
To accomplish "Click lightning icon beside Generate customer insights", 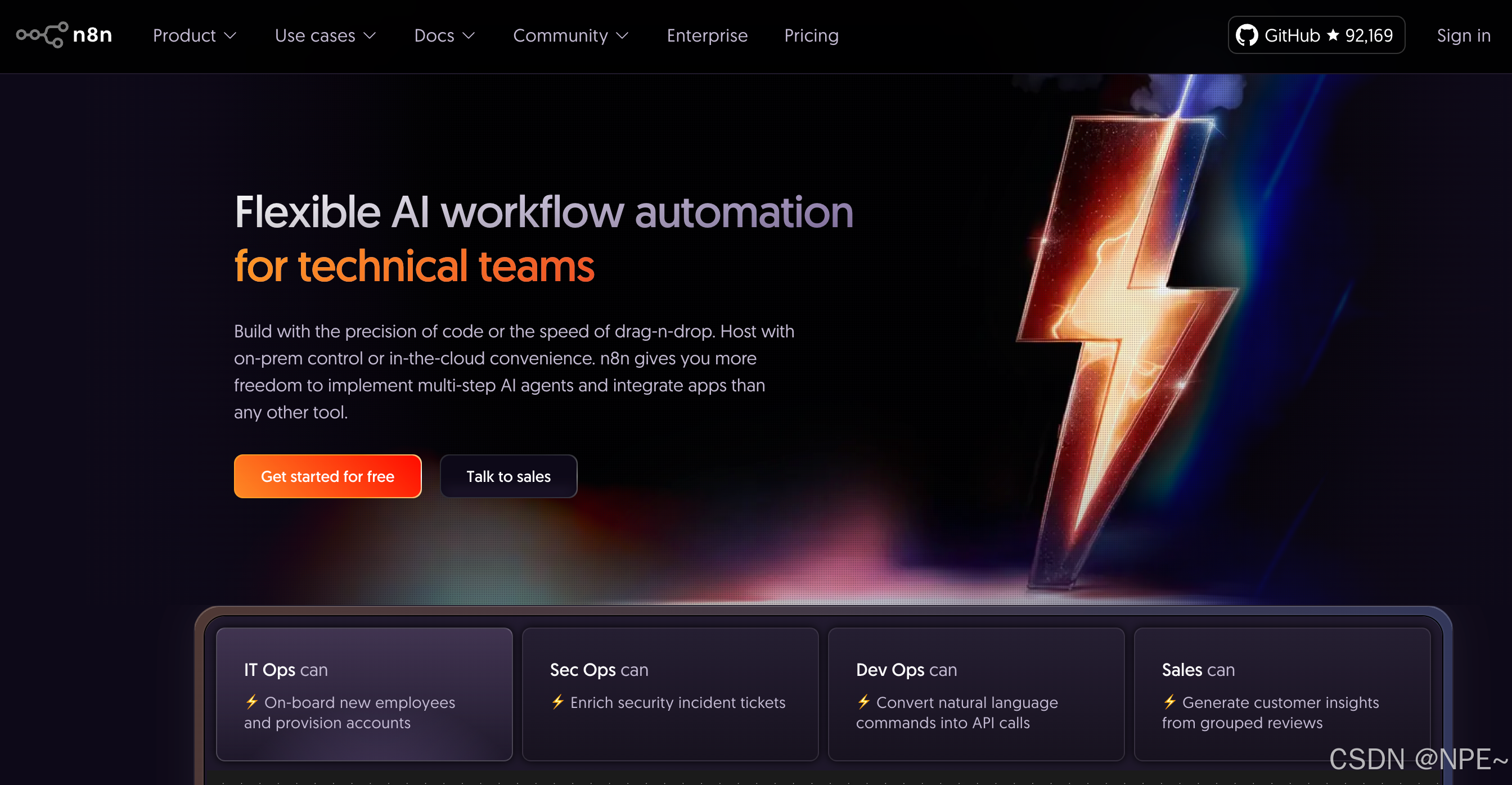I will (x=1170, y=701).
